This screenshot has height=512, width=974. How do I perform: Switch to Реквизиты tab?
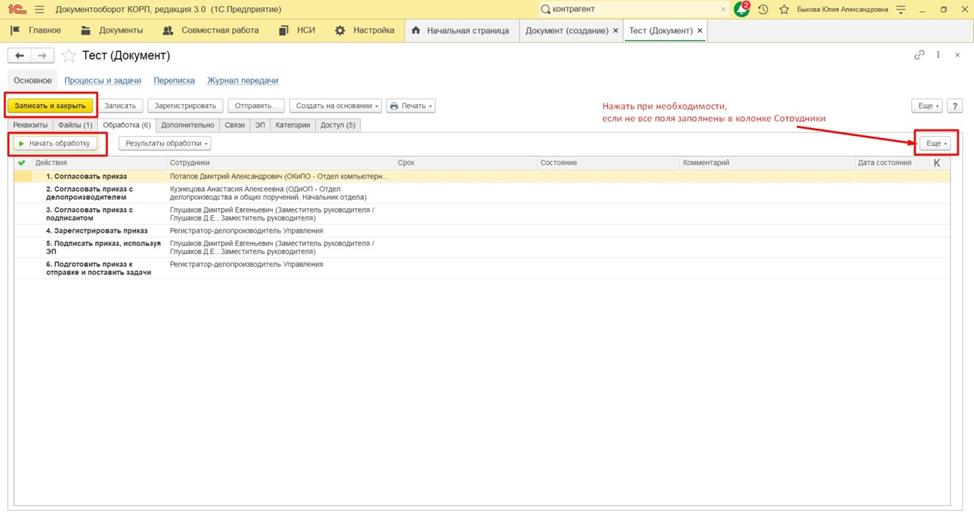30,125
